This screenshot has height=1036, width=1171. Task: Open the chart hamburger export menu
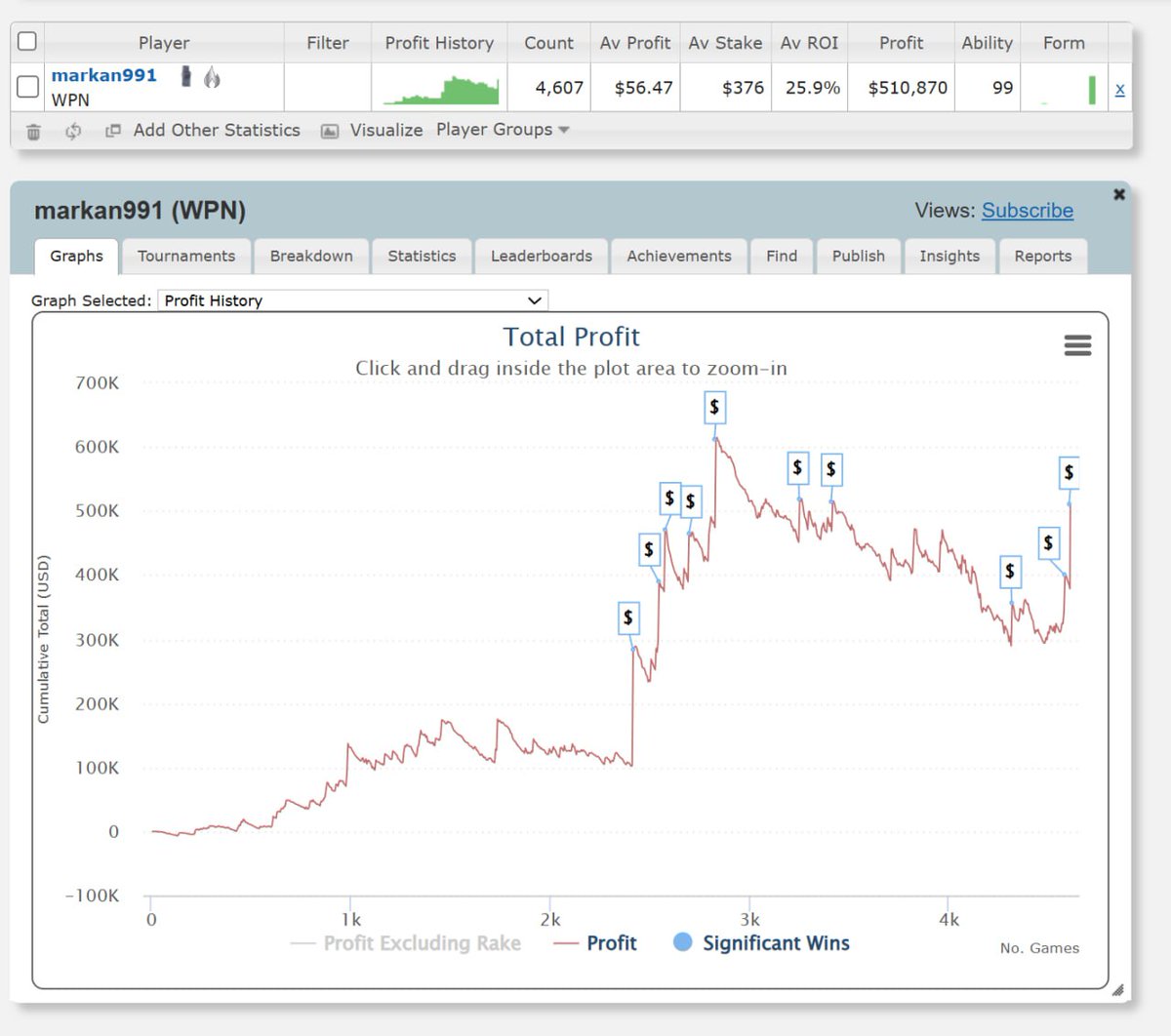1077,345
